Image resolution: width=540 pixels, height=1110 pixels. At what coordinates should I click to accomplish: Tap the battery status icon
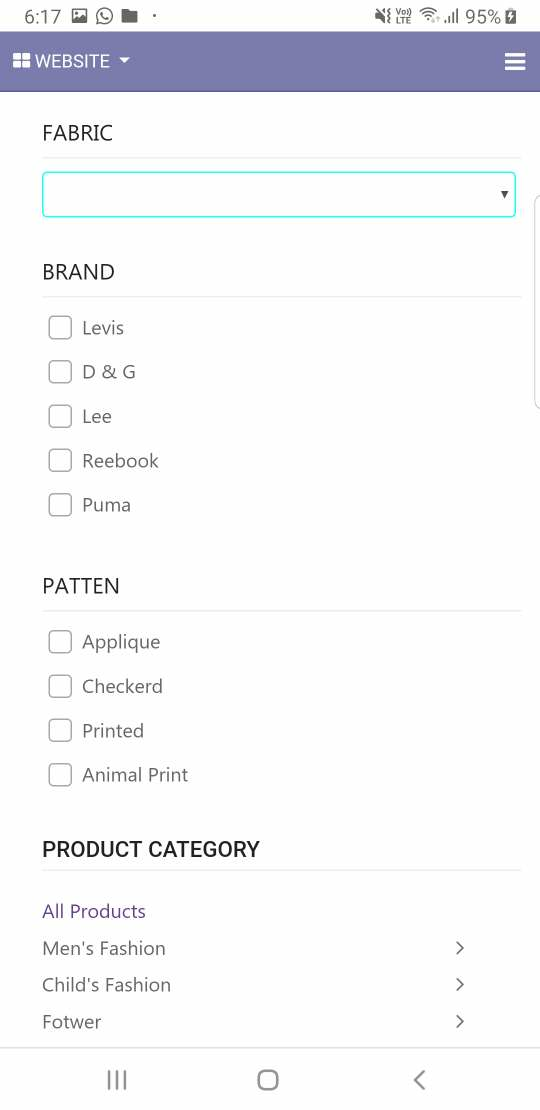[511, 16]
